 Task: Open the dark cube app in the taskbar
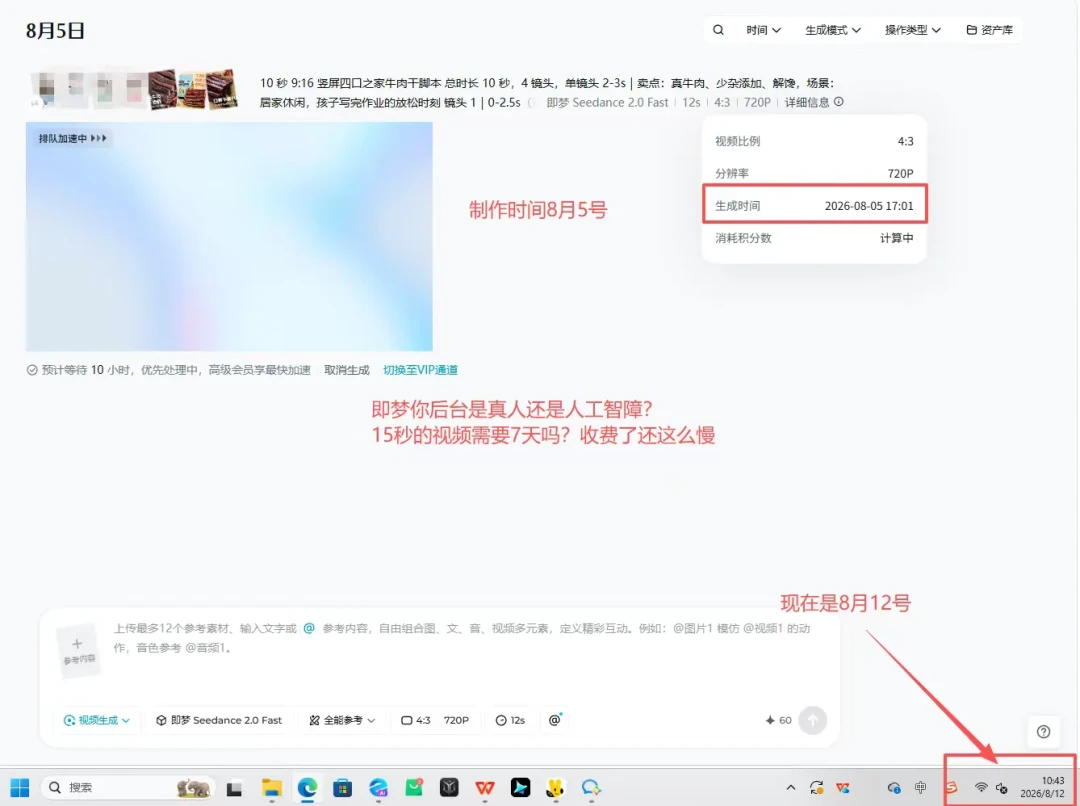tap(449, 787)
